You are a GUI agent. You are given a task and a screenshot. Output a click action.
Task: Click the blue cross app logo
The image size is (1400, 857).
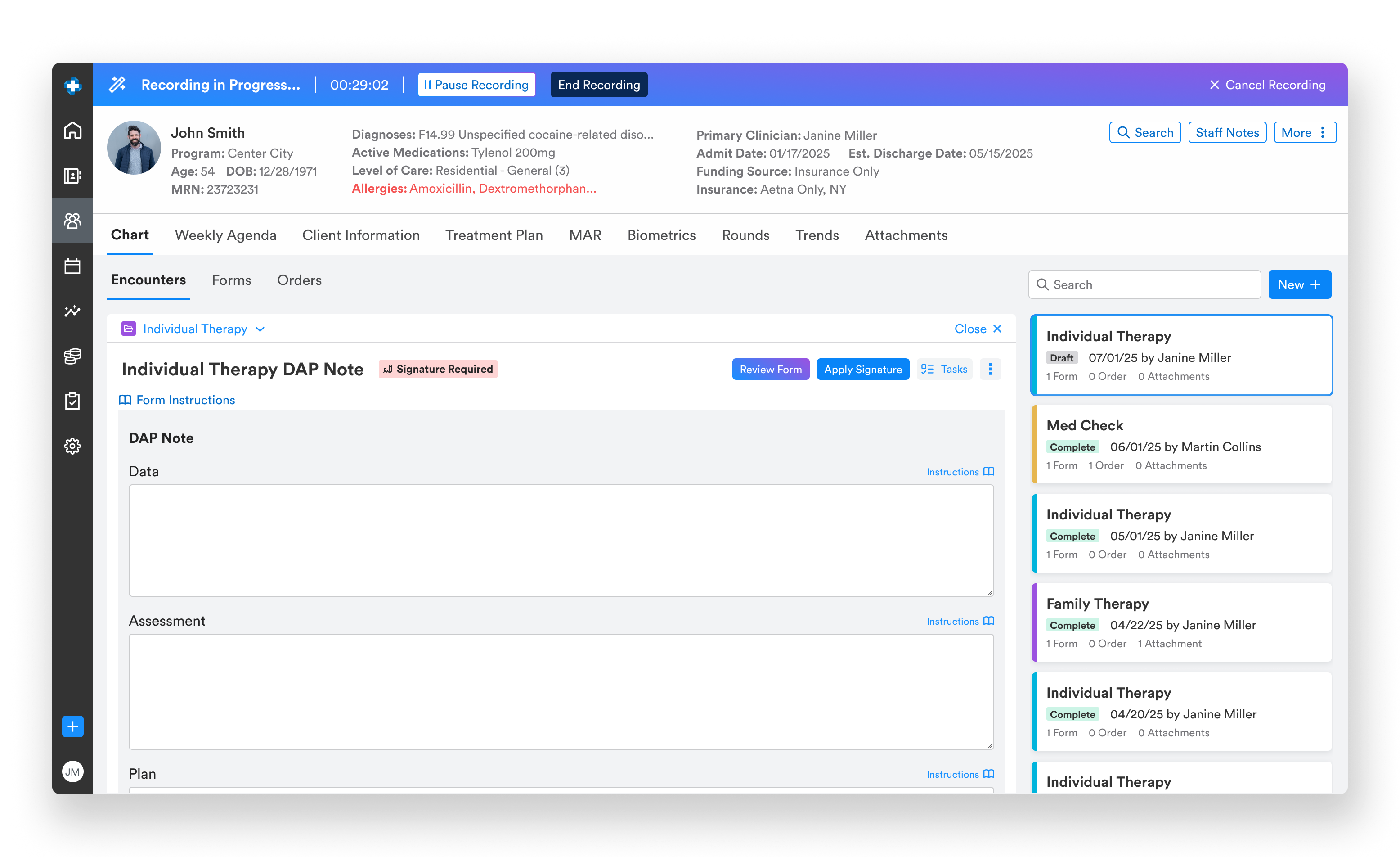tap(72, 85)
